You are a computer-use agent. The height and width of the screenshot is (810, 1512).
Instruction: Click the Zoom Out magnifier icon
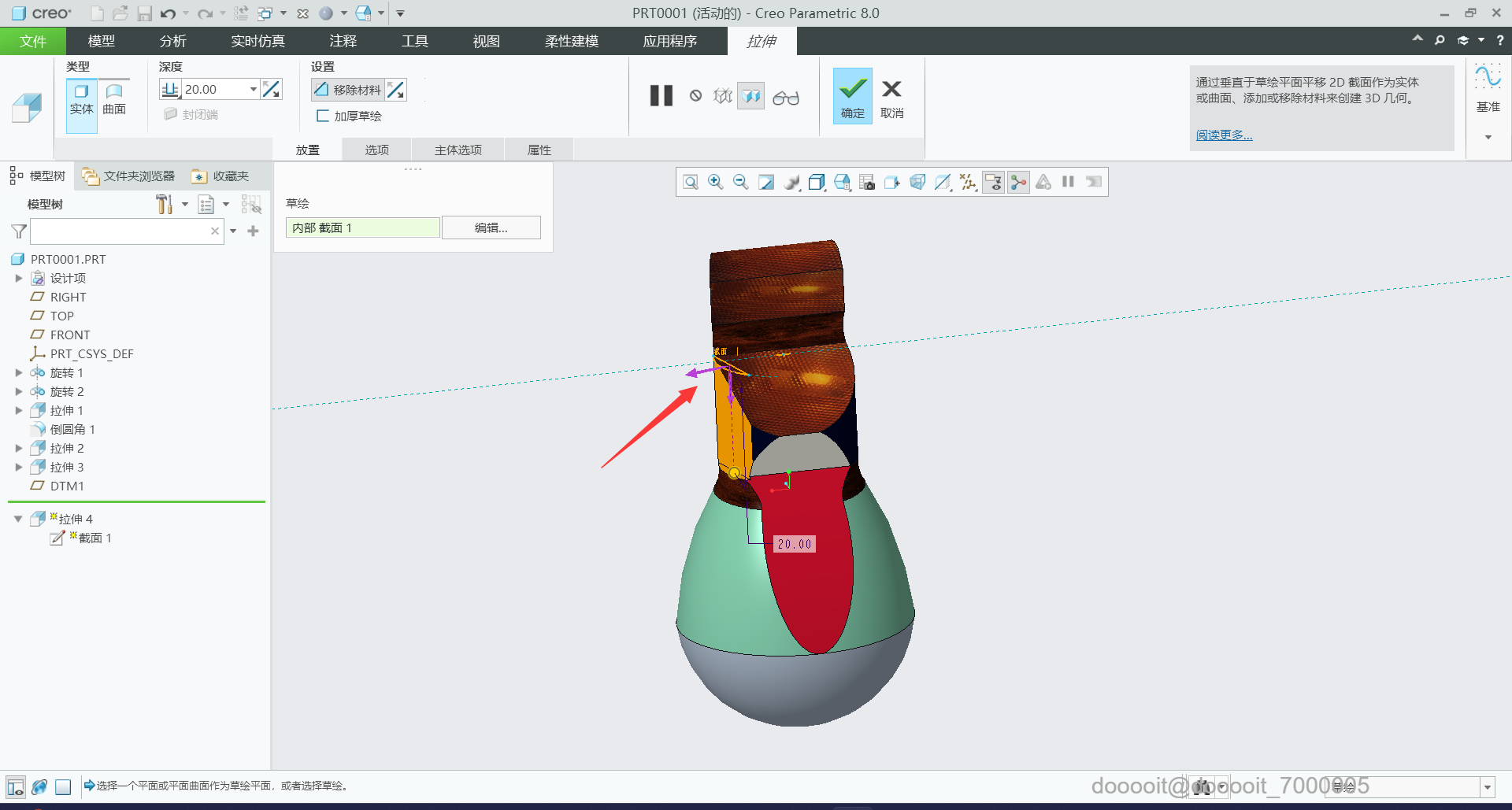(740, 183)
